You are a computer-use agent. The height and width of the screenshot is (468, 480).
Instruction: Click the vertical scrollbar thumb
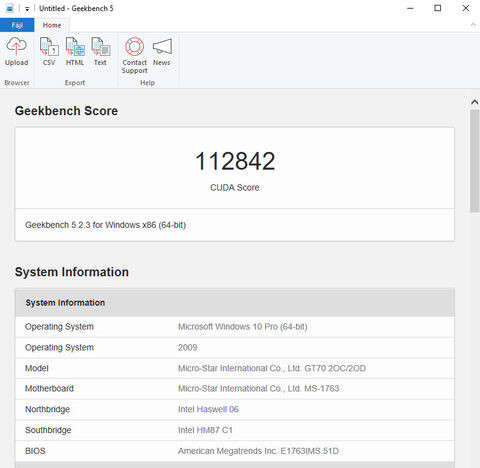pos(475,161)
